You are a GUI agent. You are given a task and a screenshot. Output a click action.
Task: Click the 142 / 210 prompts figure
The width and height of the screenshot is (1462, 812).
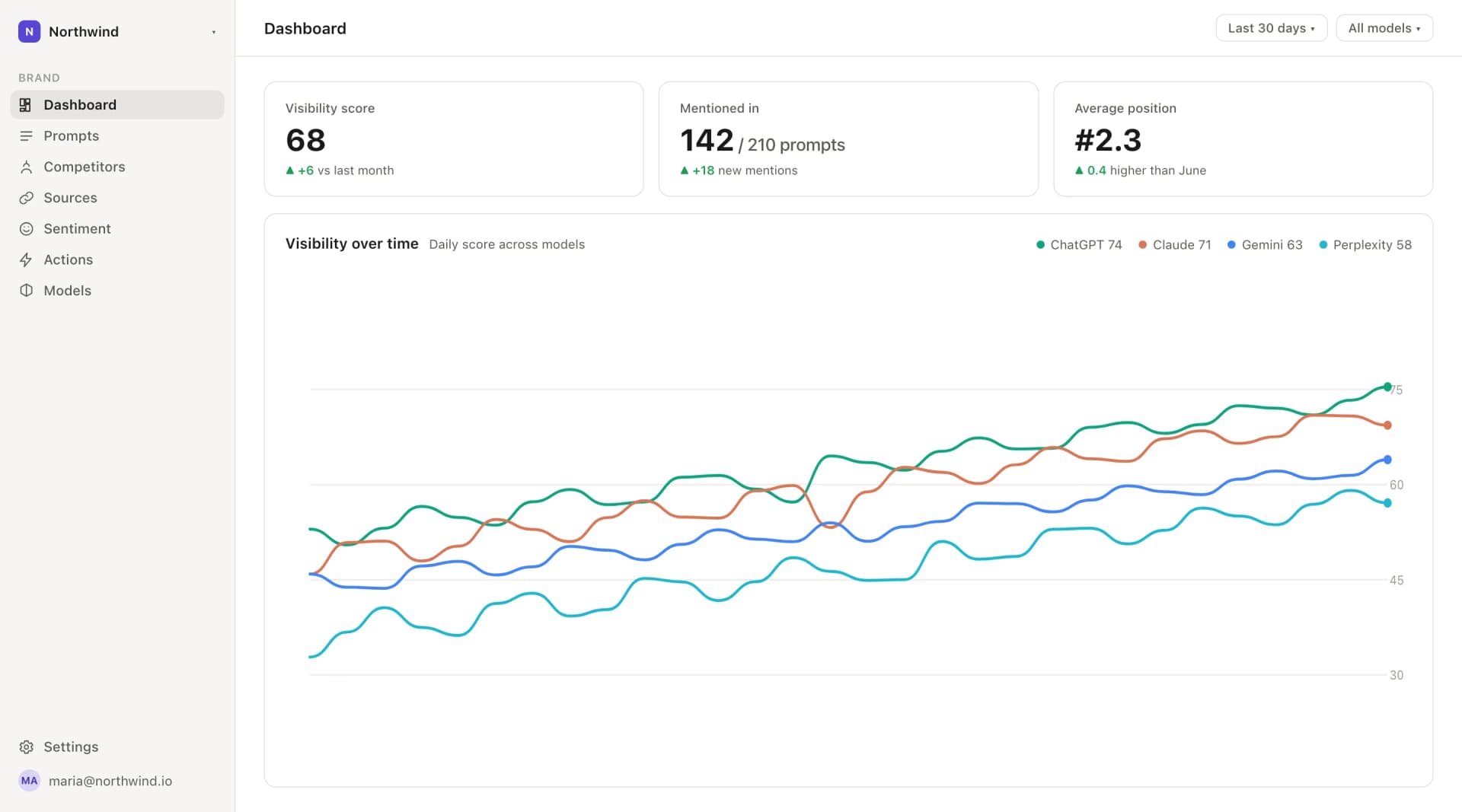click(x=762, y=141)
